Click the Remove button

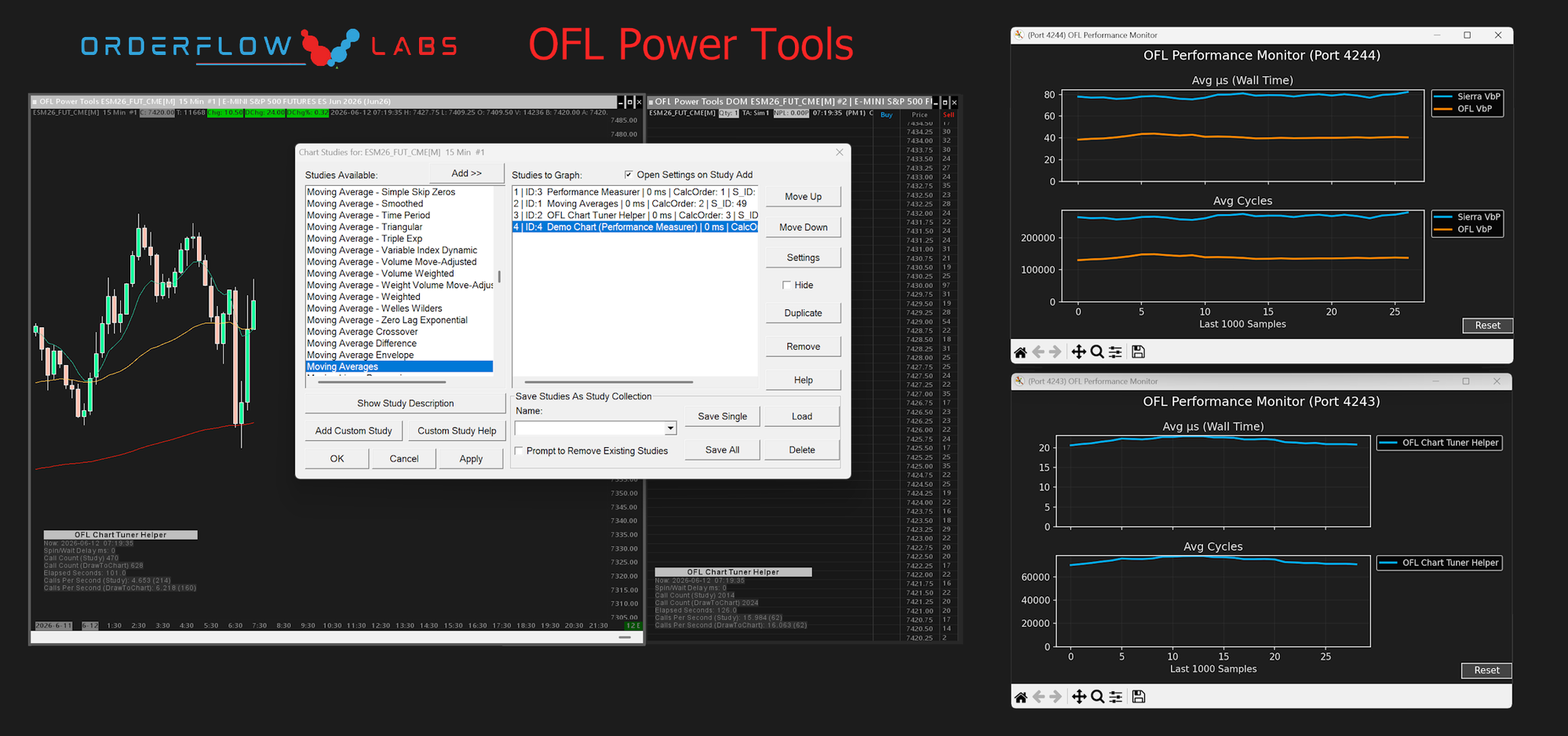803,346
